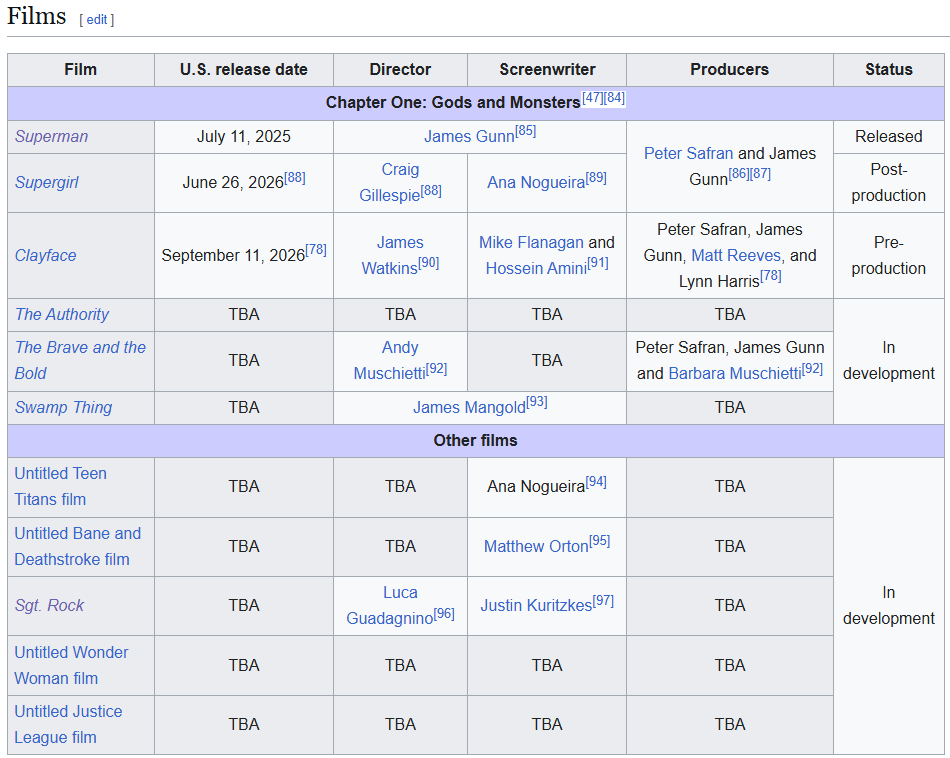Viewport: 950px width, 758px height.
Task: Click citation [88] after Craig Gillespie
Action: [x=431, y=190]
